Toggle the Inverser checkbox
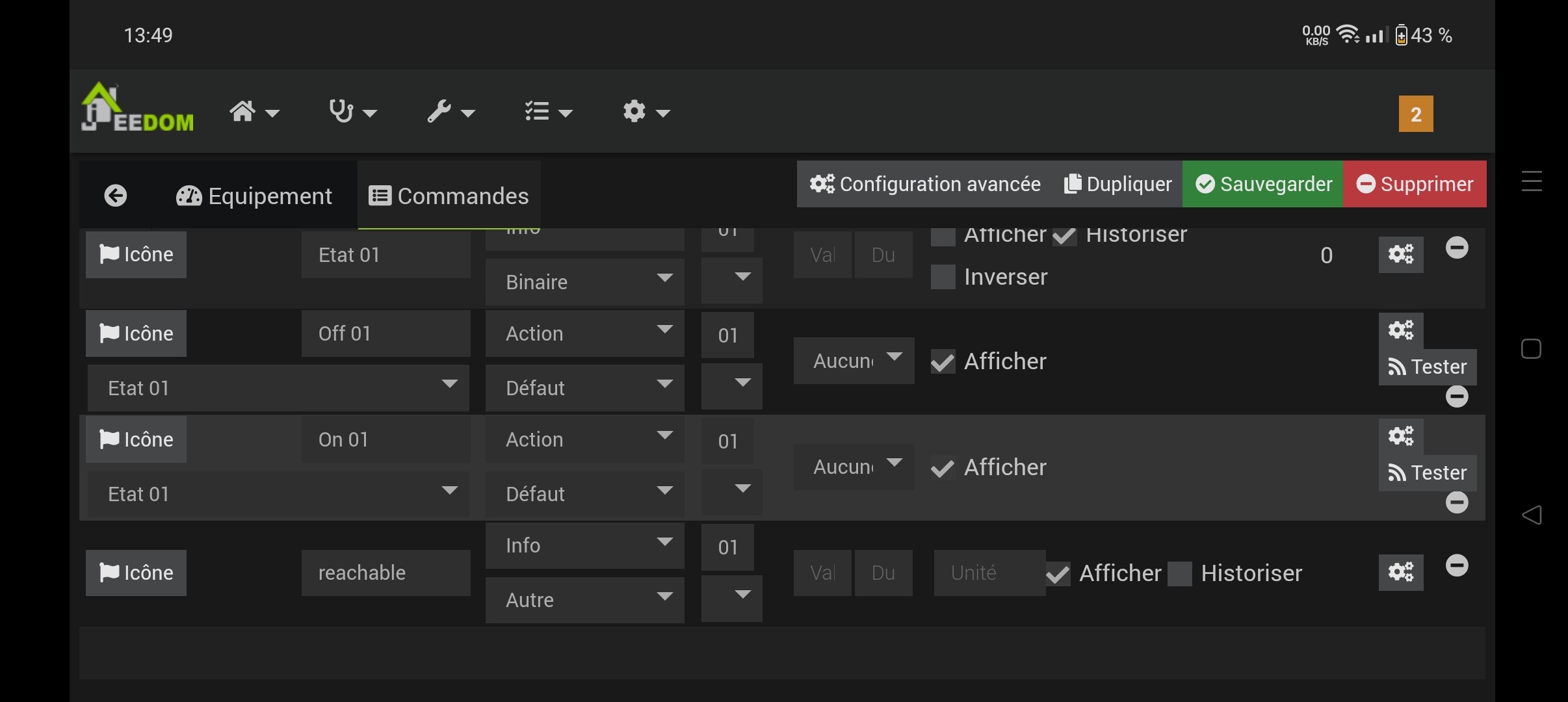1568x702 pixels. (x=943, y=278)
